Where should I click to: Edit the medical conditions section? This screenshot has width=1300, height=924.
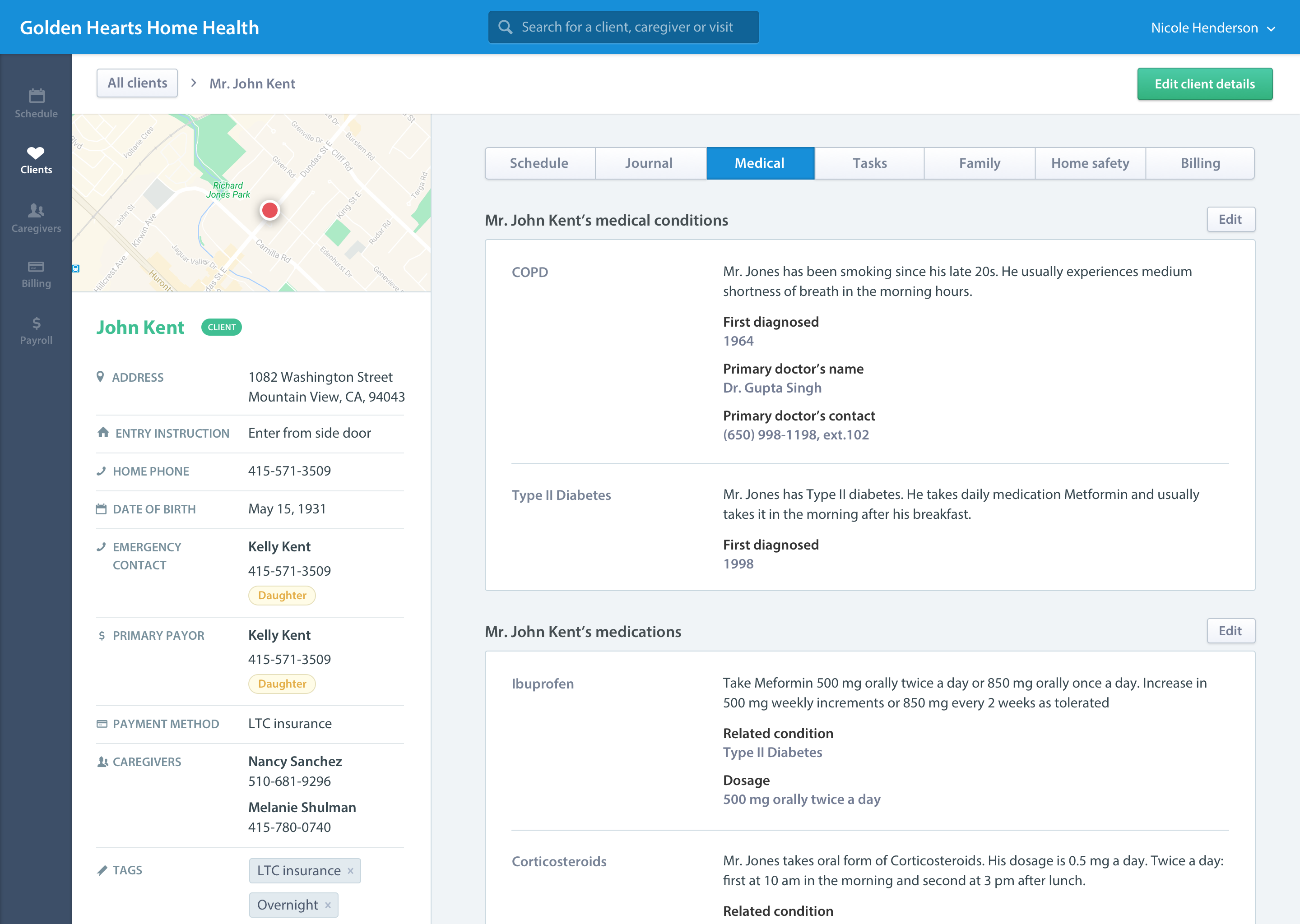pyautogui.click(x=1230, y=219)
